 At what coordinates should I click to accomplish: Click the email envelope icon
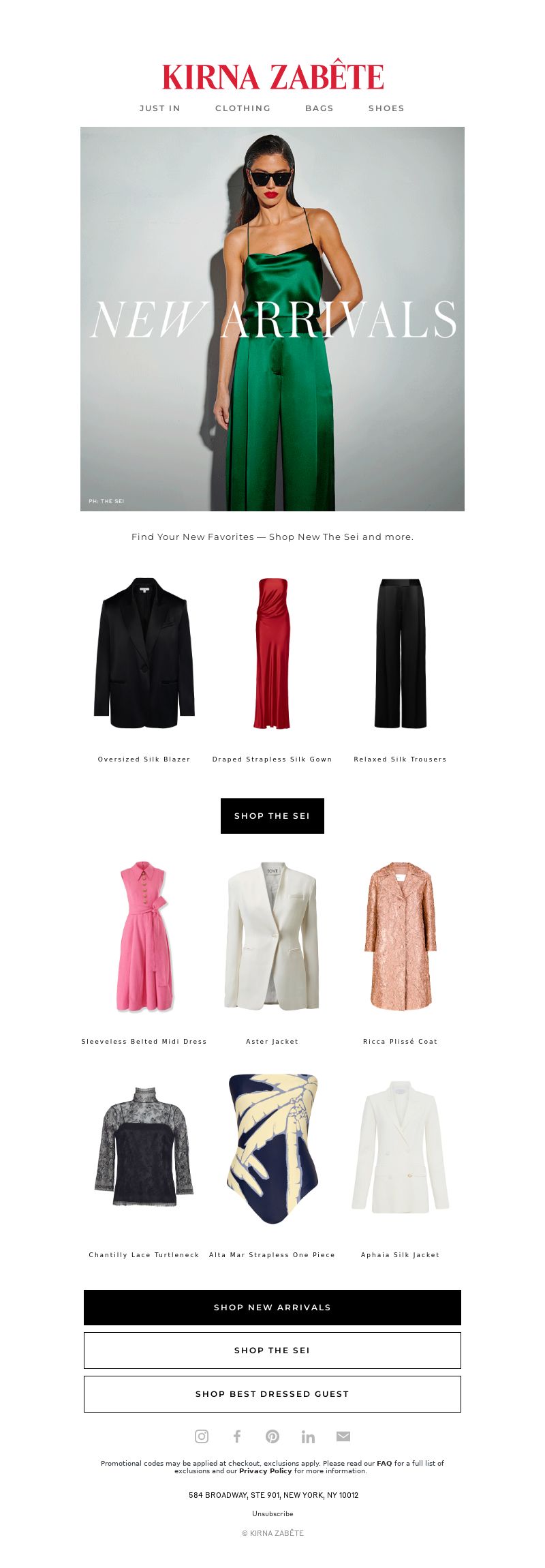click(343, 1436)
